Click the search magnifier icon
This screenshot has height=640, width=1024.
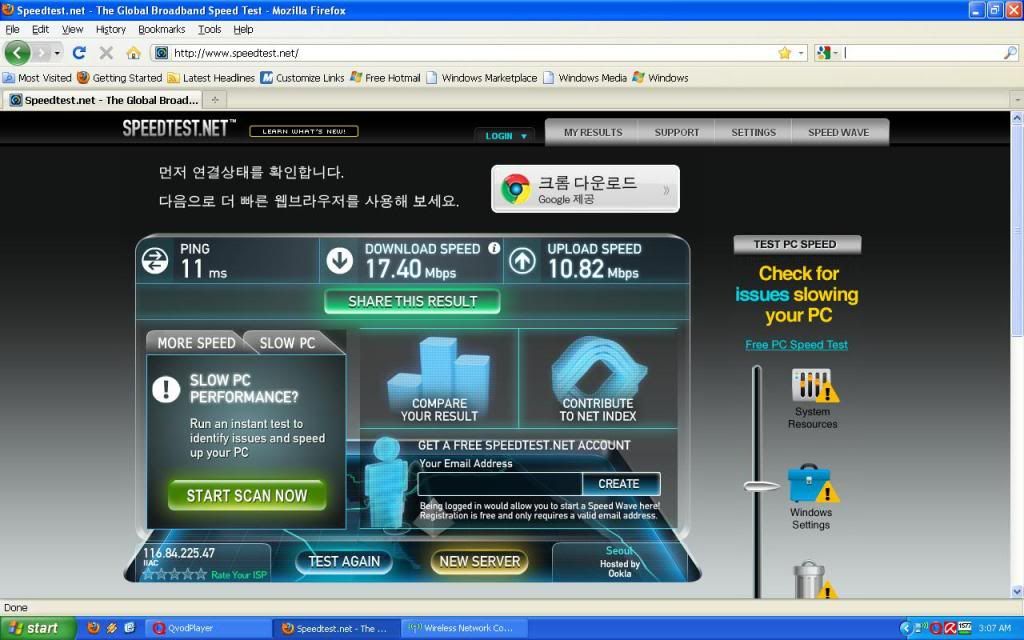pos(1010,53)
